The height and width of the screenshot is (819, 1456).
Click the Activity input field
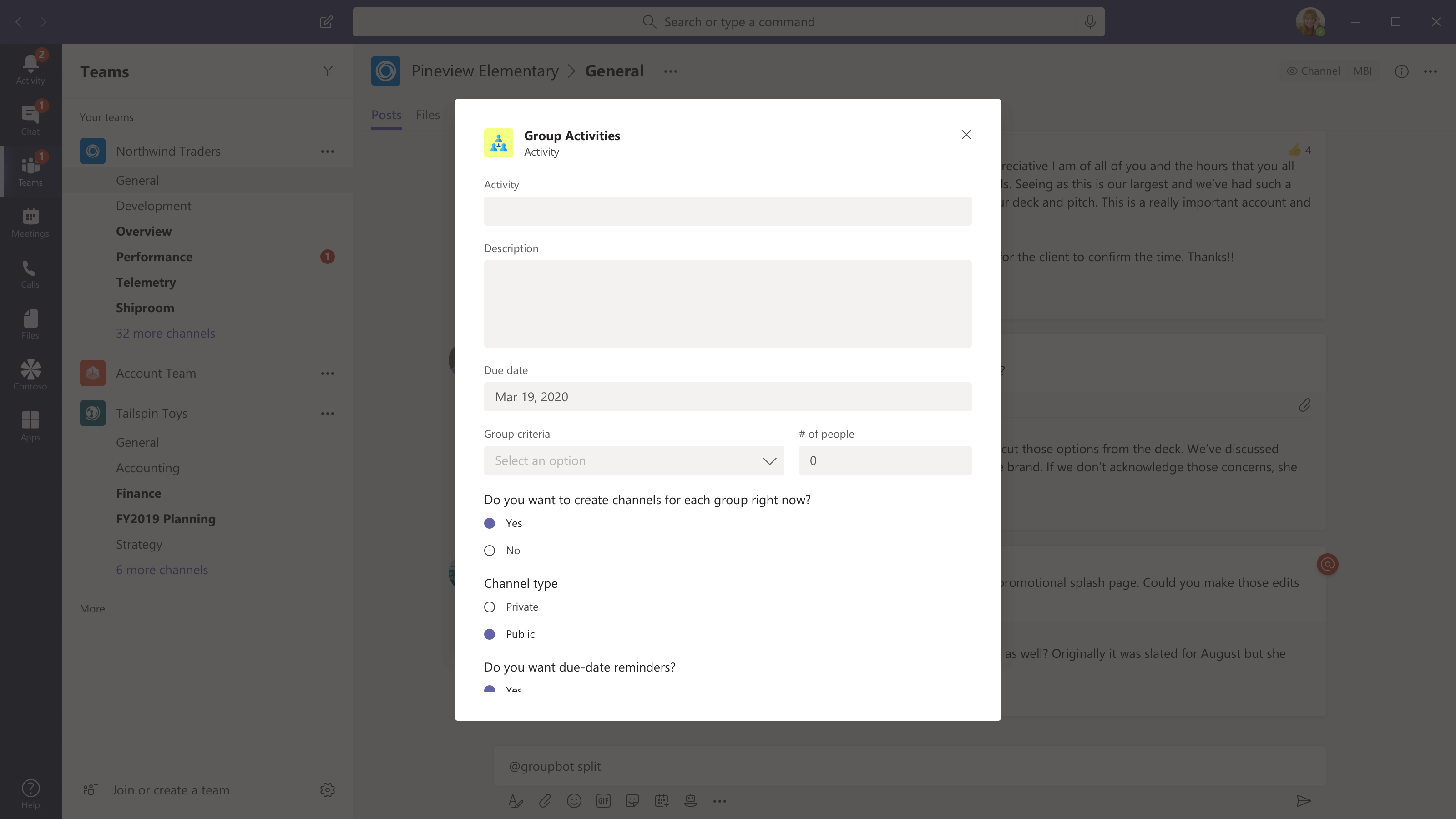728,211
